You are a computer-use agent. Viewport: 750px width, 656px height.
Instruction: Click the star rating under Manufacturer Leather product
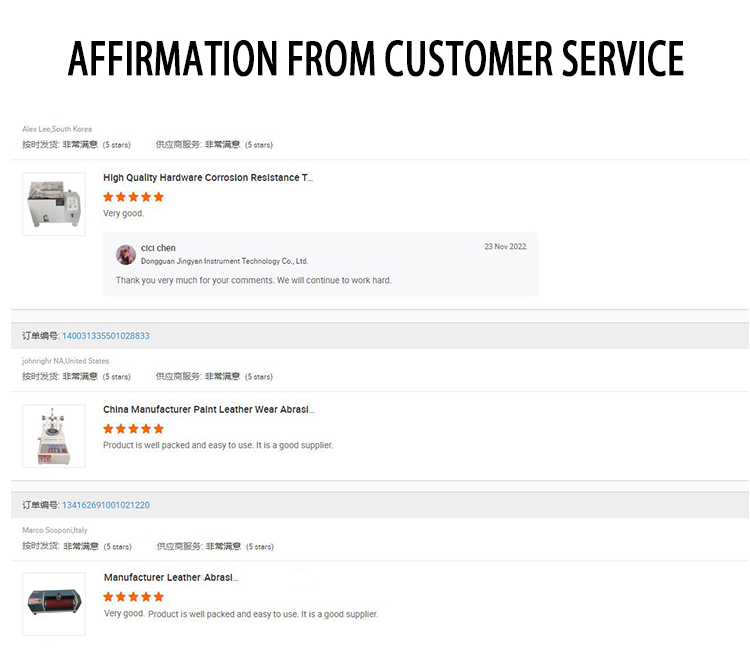tap(133, 597)
